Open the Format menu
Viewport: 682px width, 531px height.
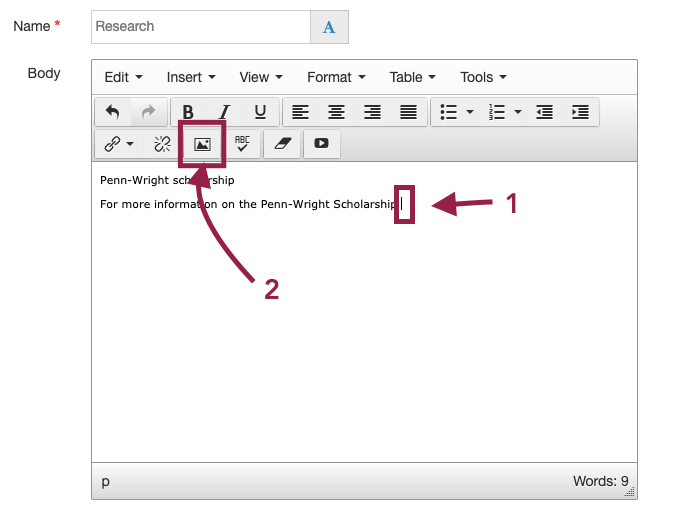pyautogui.click(x=335, y=77)
